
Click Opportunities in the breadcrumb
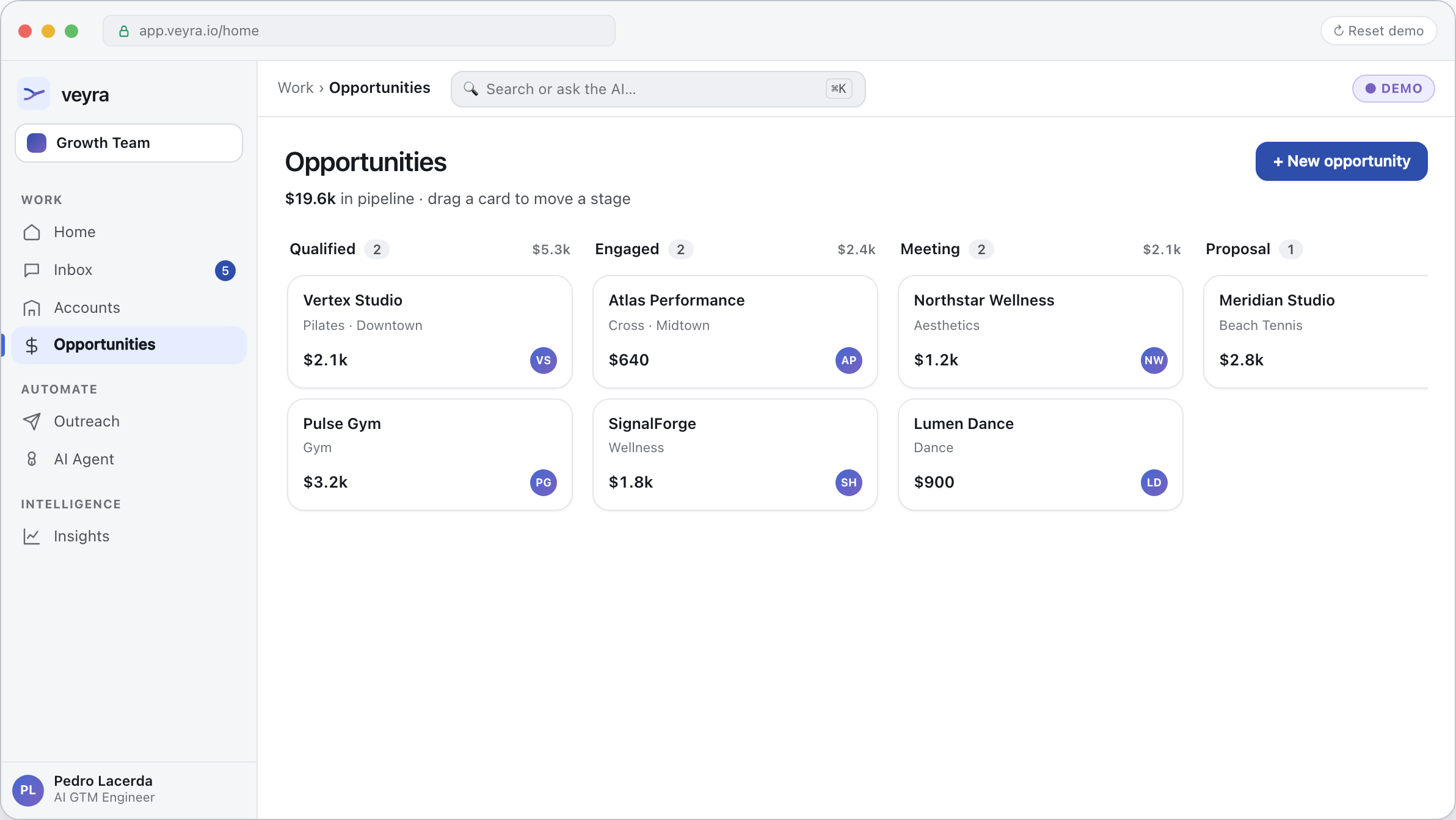click(380, 88)
